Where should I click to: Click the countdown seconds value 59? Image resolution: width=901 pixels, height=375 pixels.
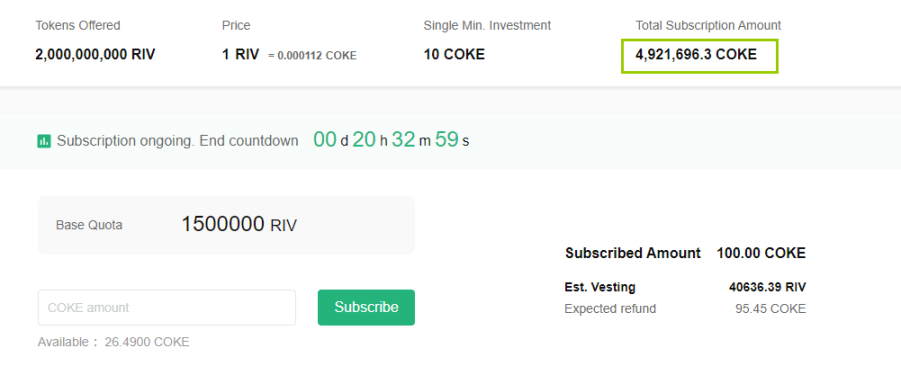pyautogui.click(x=446, y=140)
